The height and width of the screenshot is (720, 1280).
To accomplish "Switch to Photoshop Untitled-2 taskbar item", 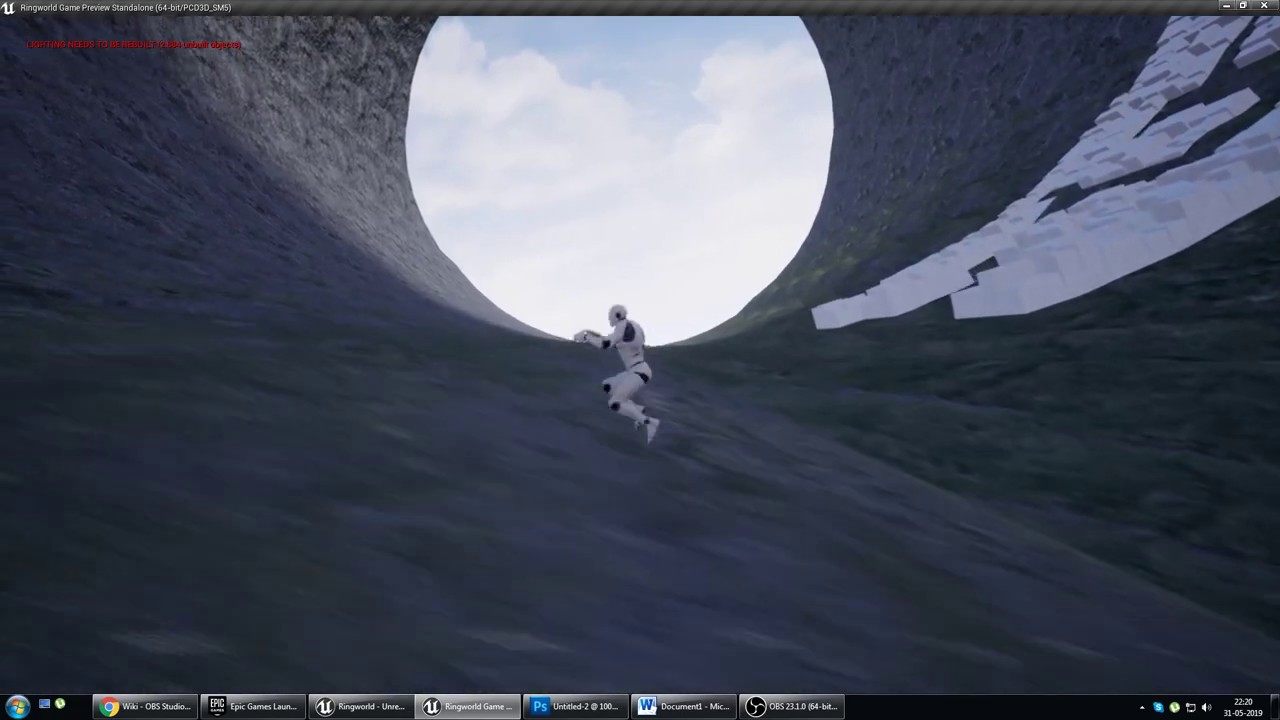I will [x=576, y=707].
